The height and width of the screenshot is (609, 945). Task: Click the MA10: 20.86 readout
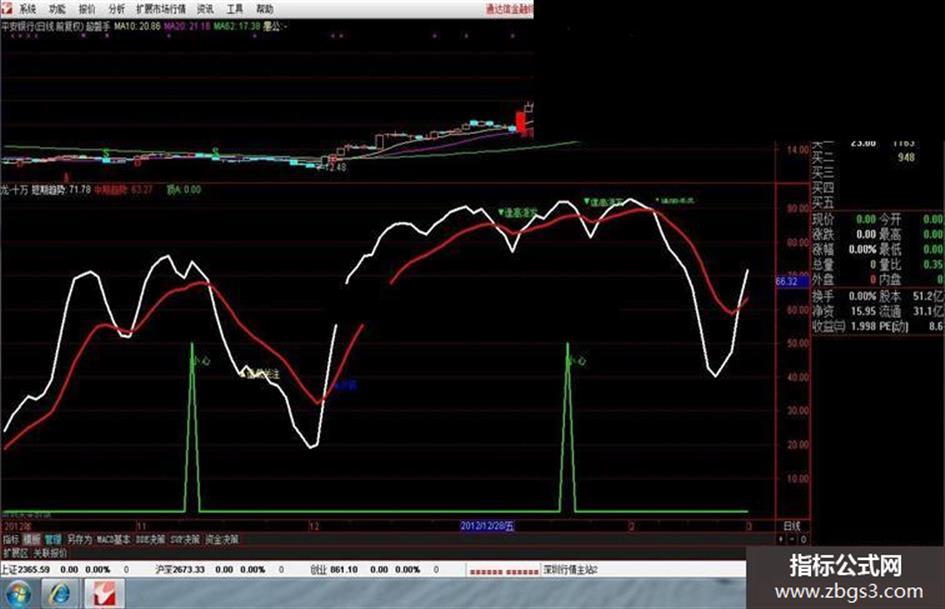pyautogui.click(x=137, y=27)
